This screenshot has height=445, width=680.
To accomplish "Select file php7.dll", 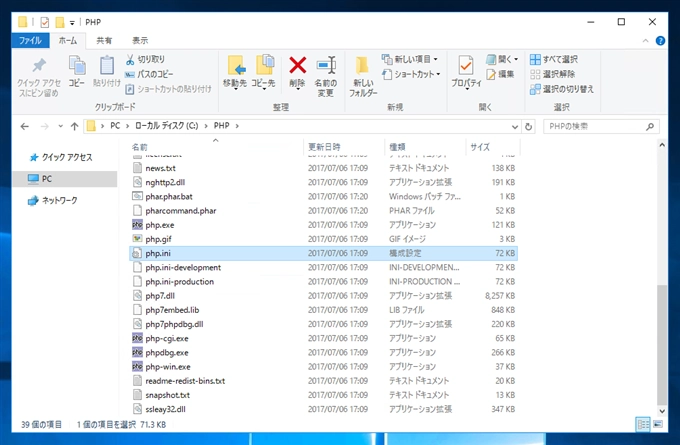I will 323,296.
